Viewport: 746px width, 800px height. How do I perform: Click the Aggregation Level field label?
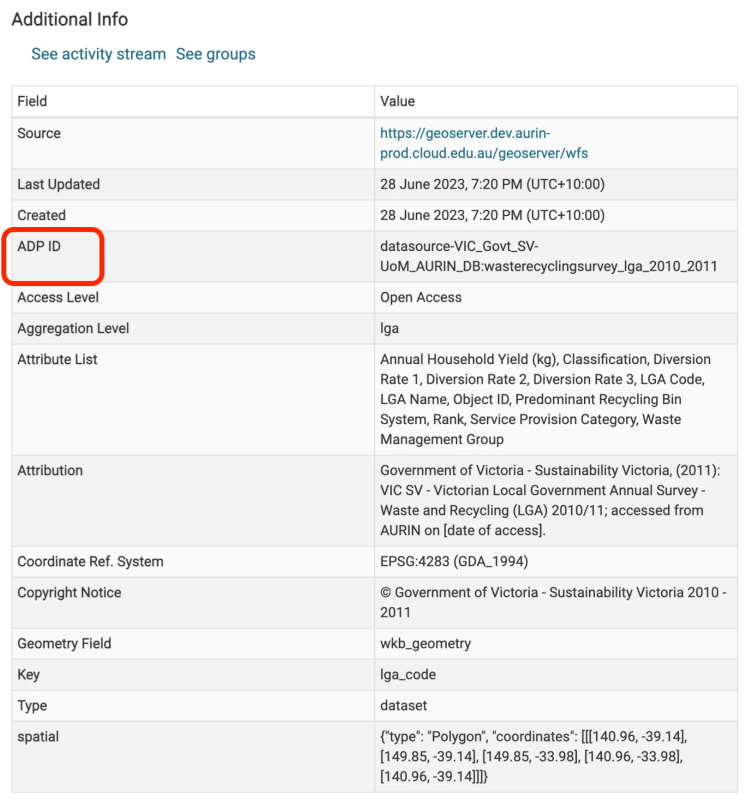(x=73, y=328)
